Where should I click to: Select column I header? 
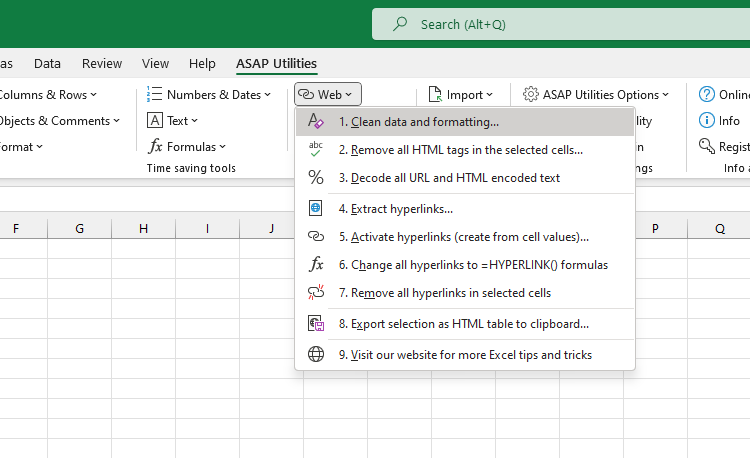208,229
